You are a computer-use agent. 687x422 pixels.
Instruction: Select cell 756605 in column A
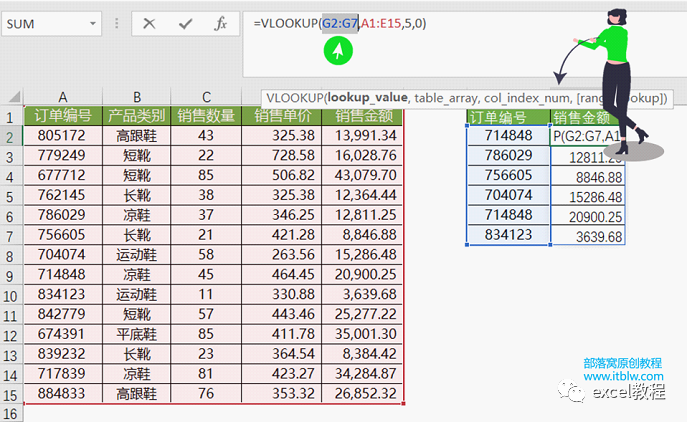coord(63,235)
